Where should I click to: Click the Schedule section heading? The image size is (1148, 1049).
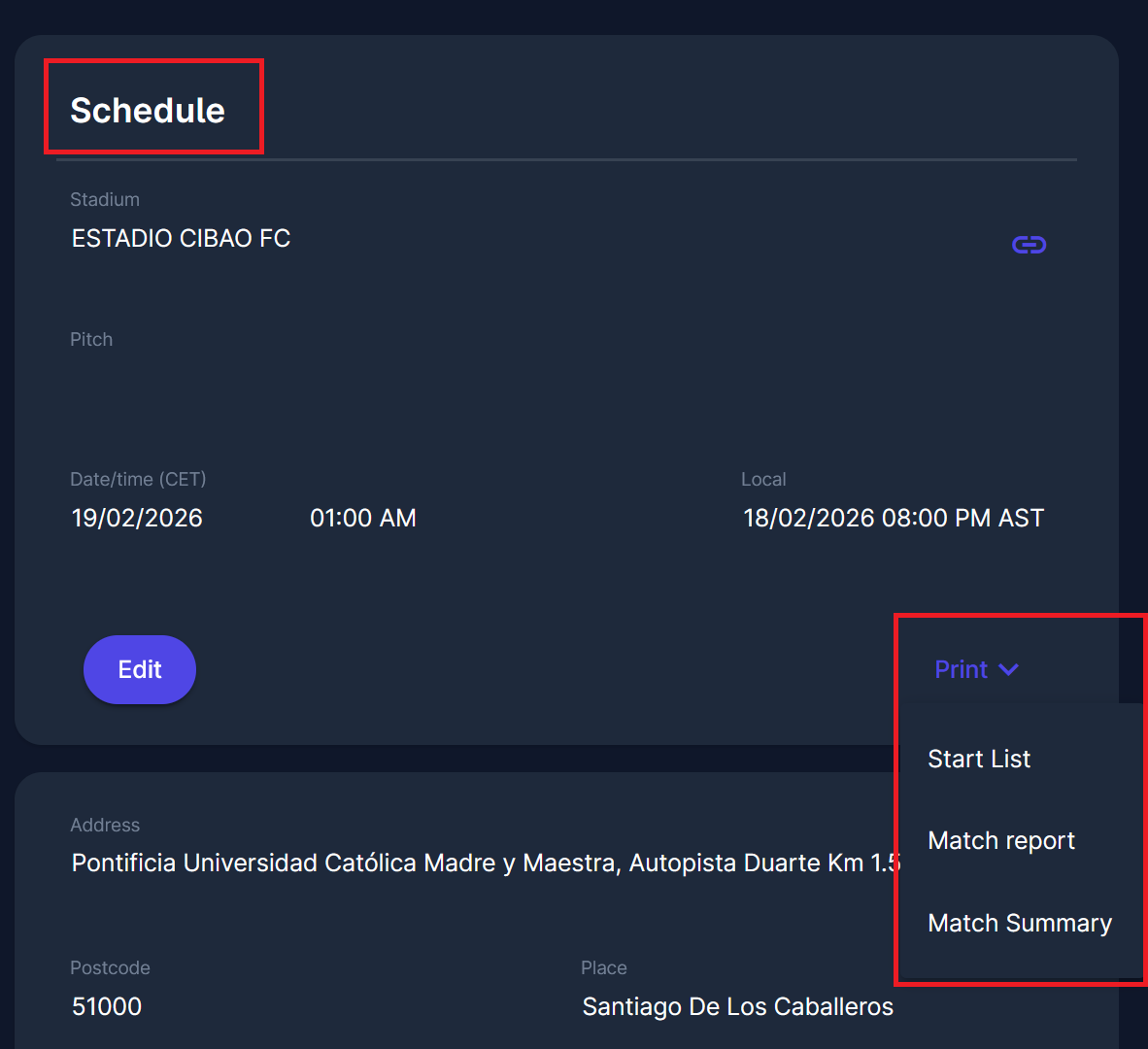click(148, 111)
